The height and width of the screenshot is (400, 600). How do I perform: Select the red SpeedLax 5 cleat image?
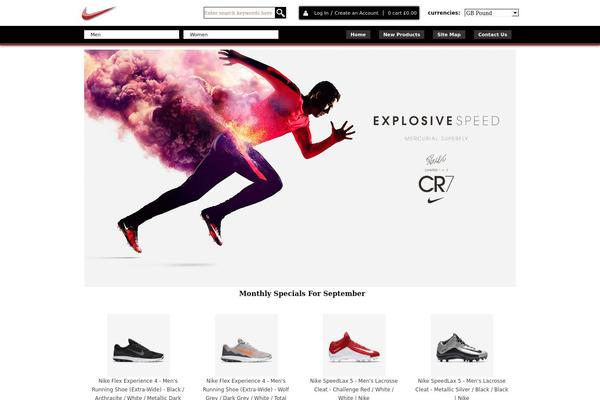354,345
